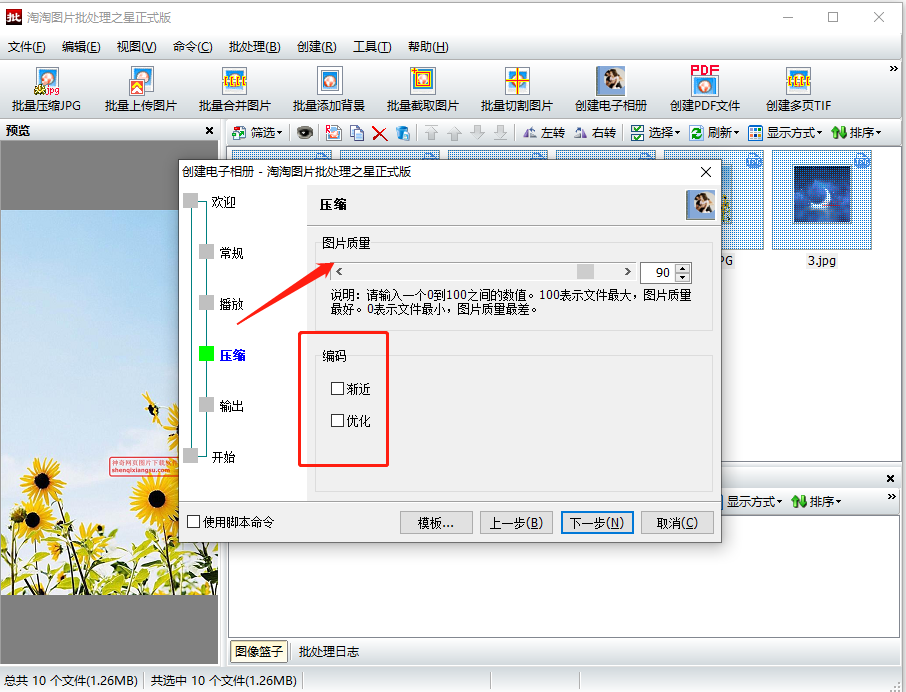Expand the main toolbar overflow chevron
This screenshot has height=692, width=906.
point(893,69)
